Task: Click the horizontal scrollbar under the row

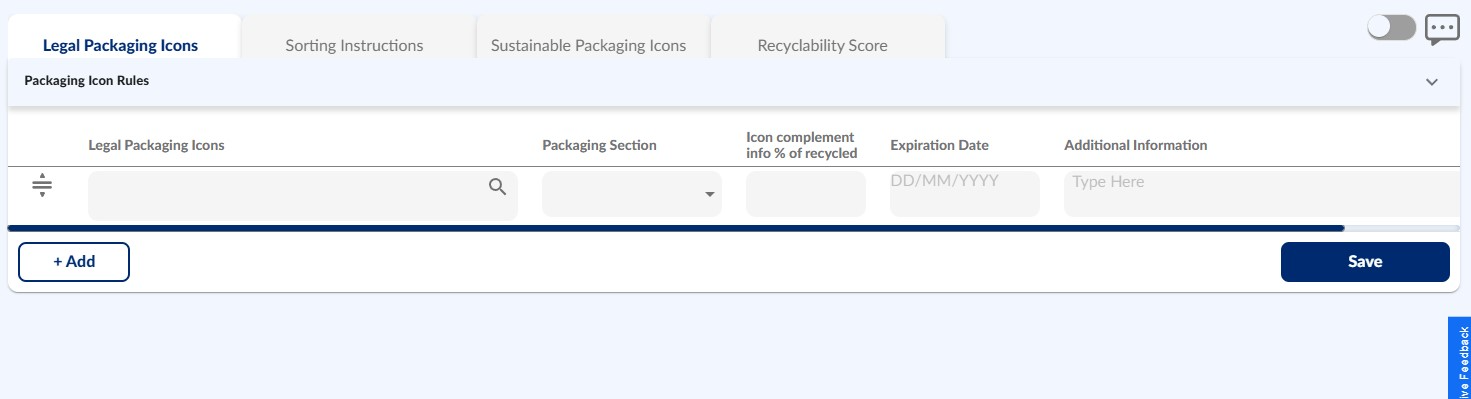Action: coord(675,228)
